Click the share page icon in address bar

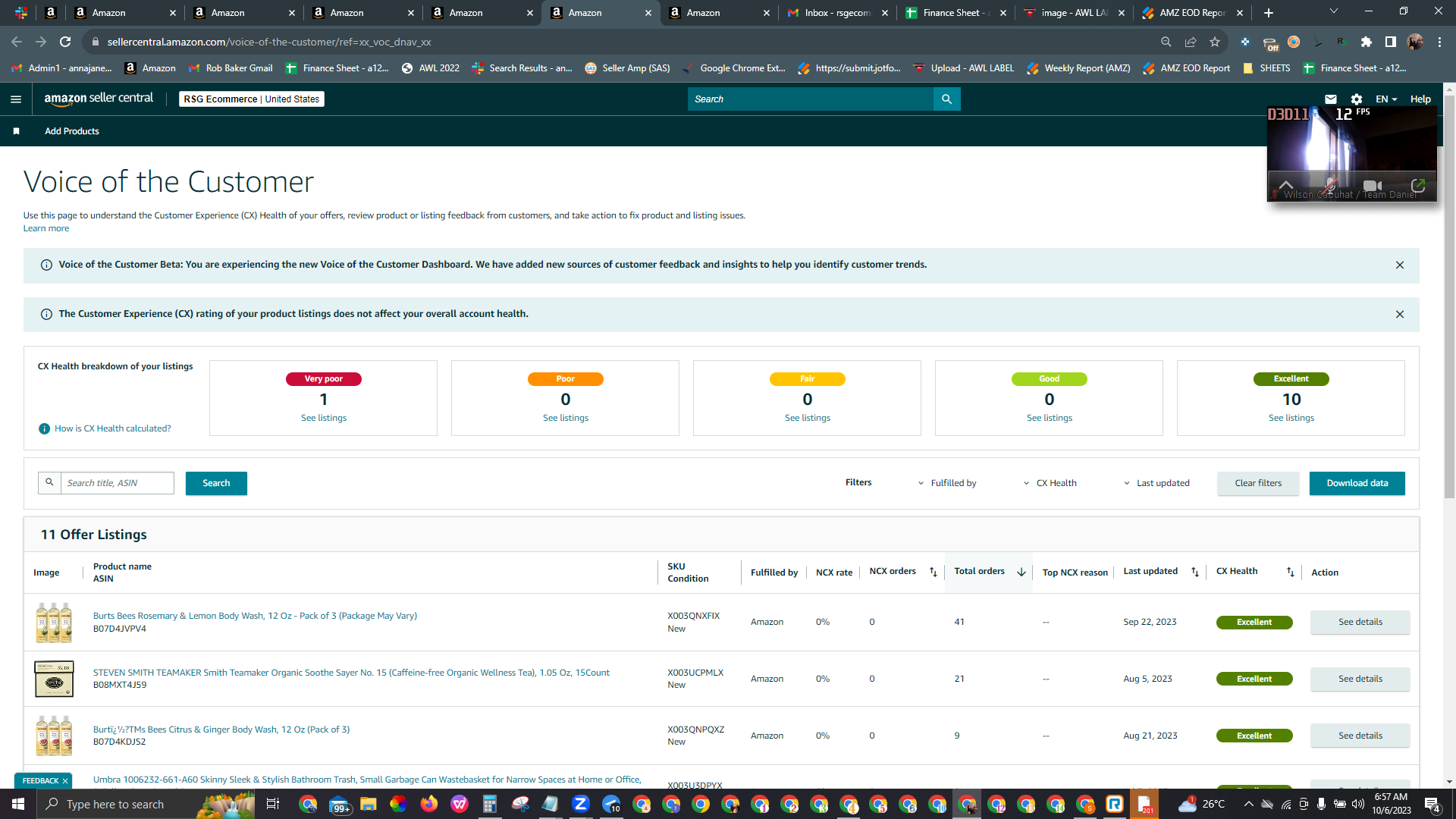[1191, 42]
